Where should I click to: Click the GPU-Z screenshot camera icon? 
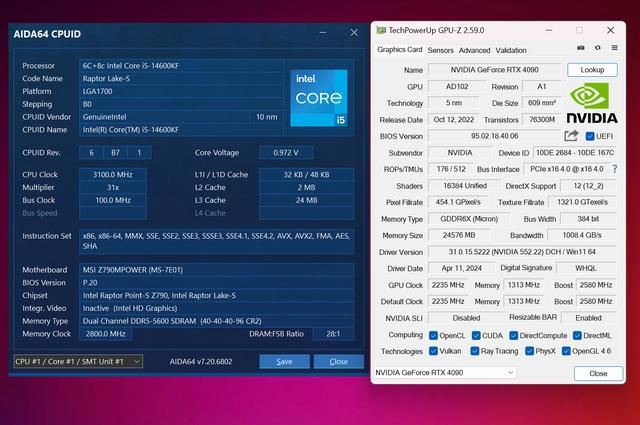580,48
